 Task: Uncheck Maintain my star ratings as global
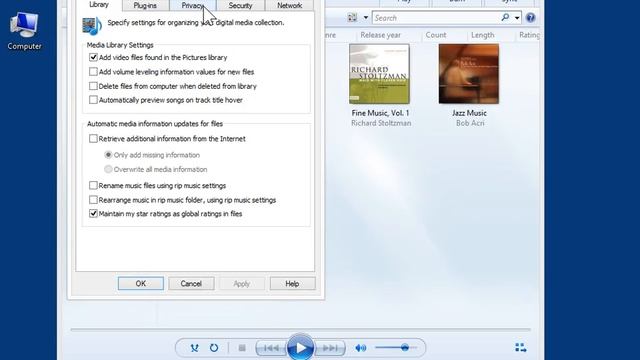pos(93,214)
